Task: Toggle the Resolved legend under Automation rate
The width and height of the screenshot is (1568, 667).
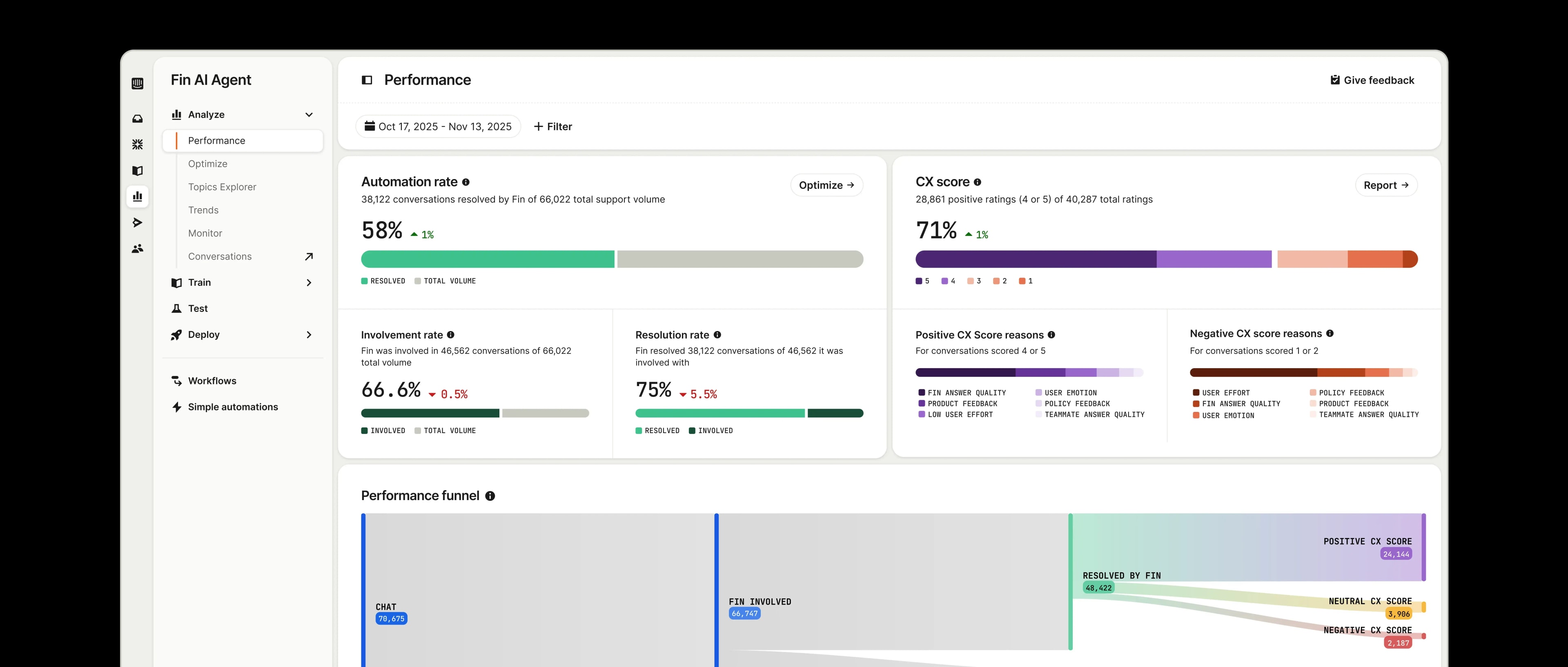Action: click(383, 280)
